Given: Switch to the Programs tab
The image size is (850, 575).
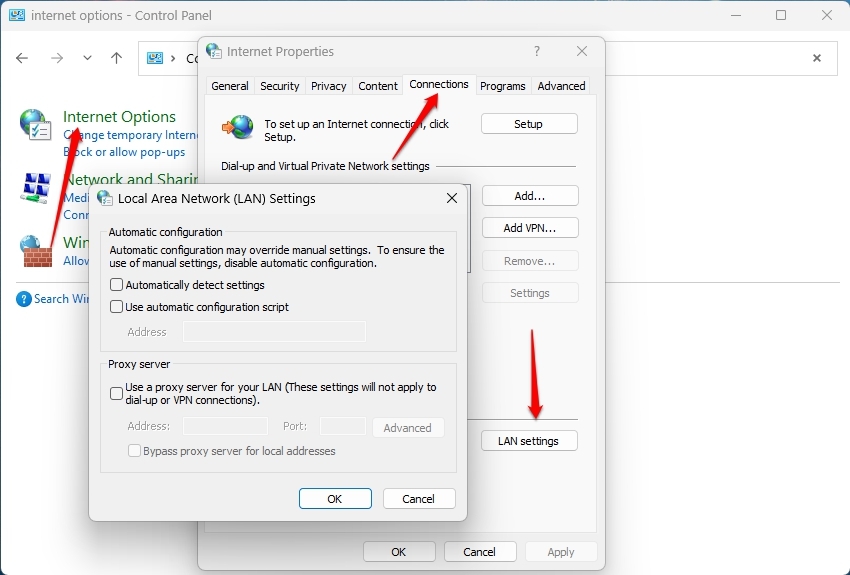Looking at the screenshot, I should click(x=503, y=86).
